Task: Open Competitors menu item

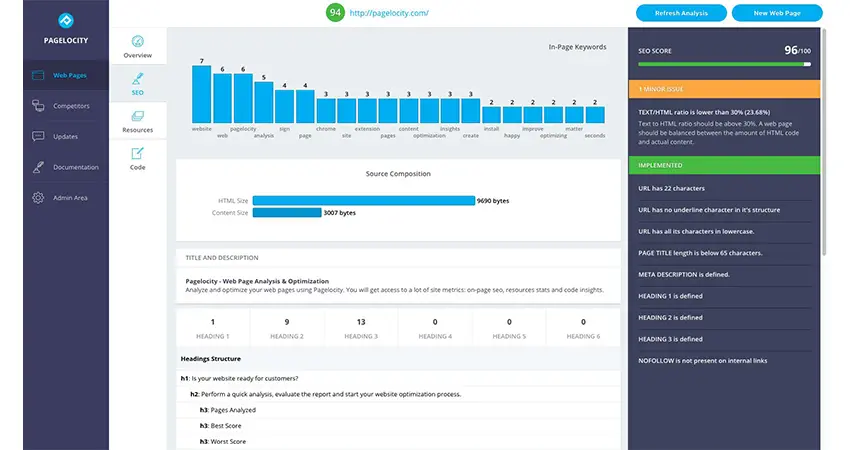Action: [66, 106]
